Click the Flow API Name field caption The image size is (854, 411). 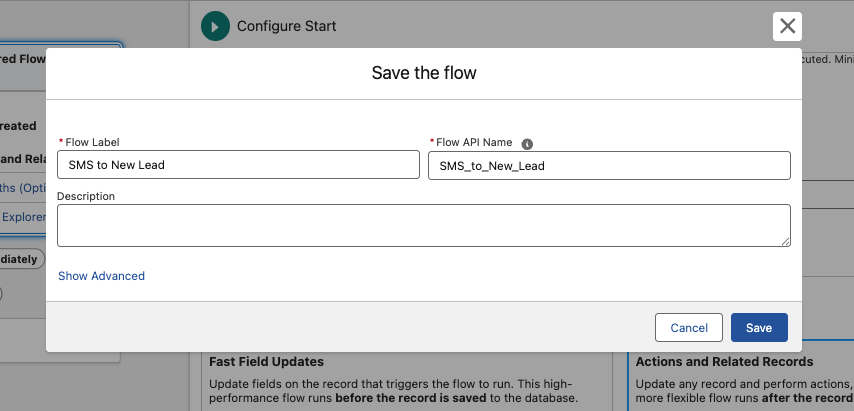[x=475, y=143]
